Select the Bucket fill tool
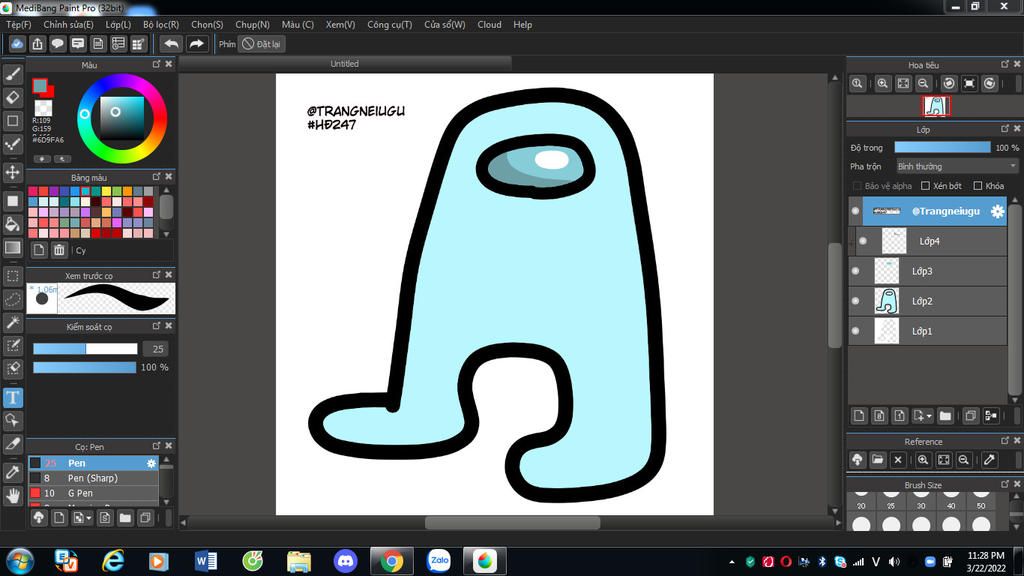This screenshot has height=576, width=1024. click(12, 224)
